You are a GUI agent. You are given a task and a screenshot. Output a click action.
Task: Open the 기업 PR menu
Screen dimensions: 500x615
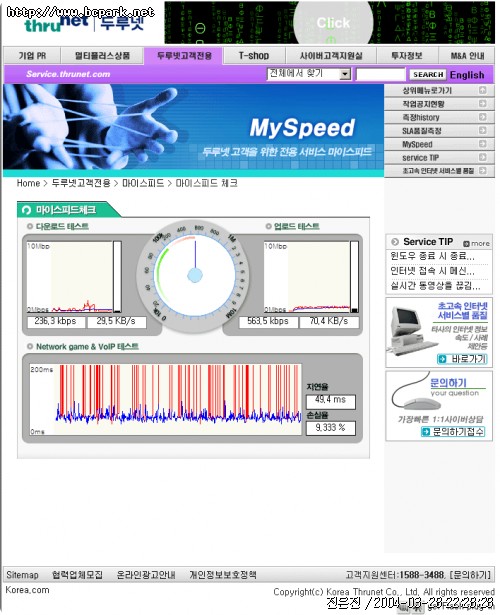[x=32, y=56]
